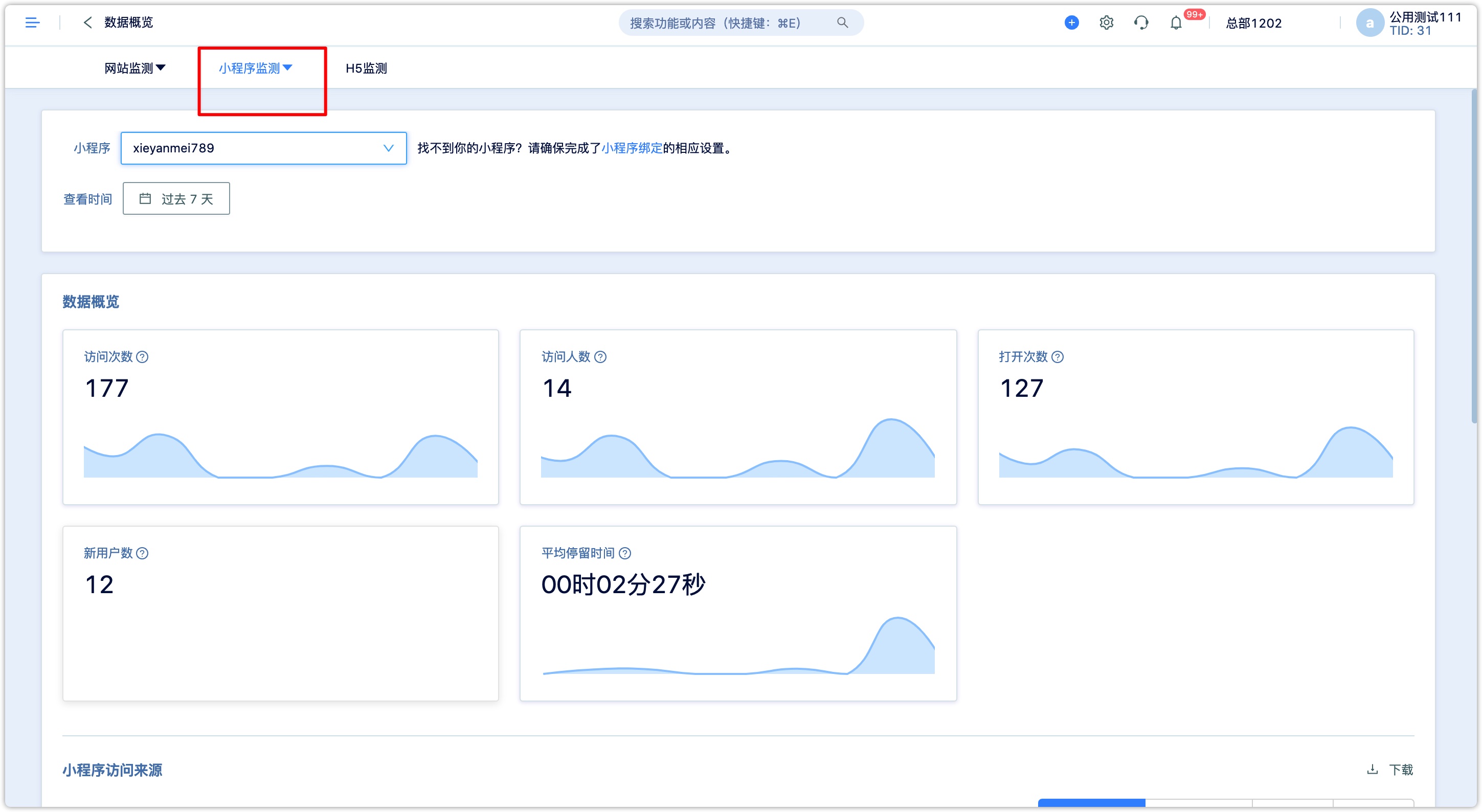This screenshot has width=1482, height=812.
Task: Open settings gear icon
Action: click(1106, 22)
